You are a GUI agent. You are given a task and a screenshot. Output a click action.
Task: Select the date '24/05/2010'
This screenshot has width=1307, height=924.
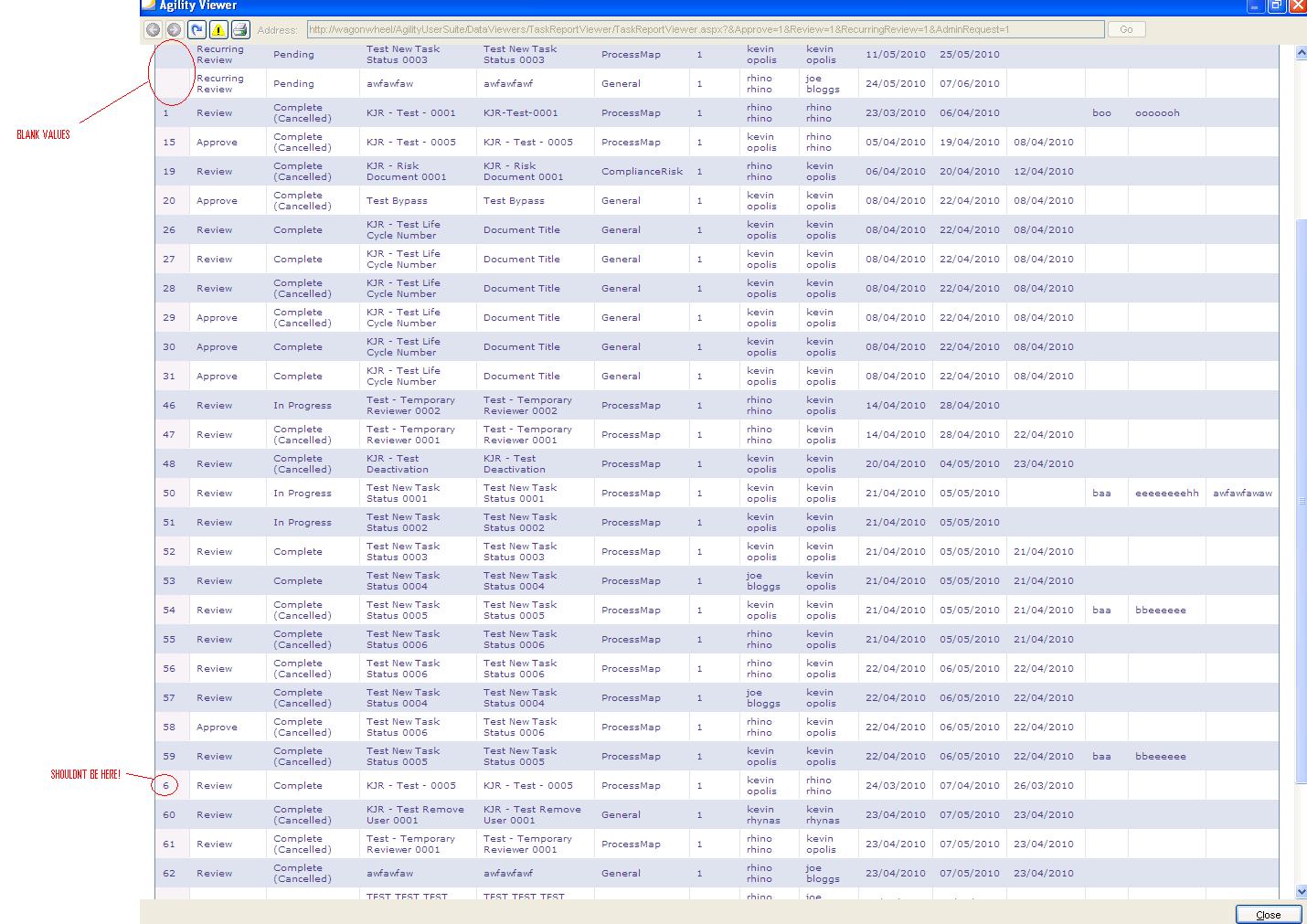click(x=896, y=84)
